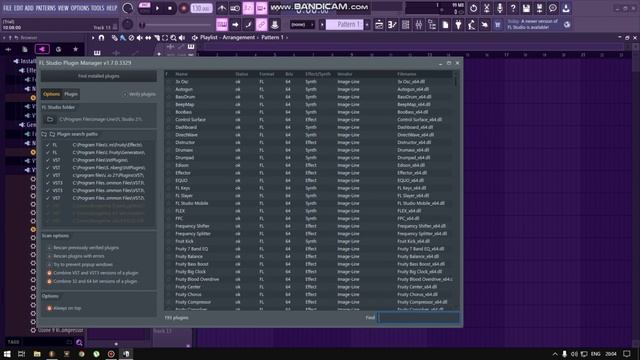Switch to the Options tab

(x=51, y=94)
